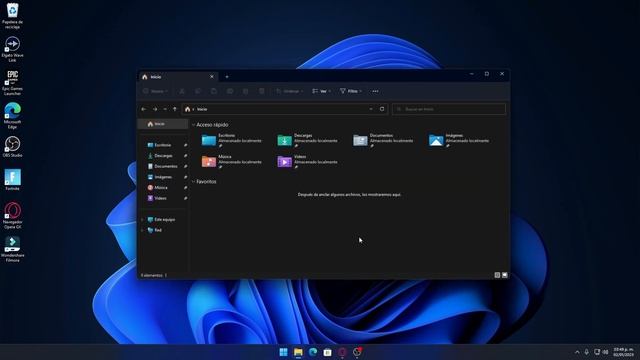This screenshot has height=360, width=640.
Task: Expand address bar history dropdown
Action: [371, 109]
